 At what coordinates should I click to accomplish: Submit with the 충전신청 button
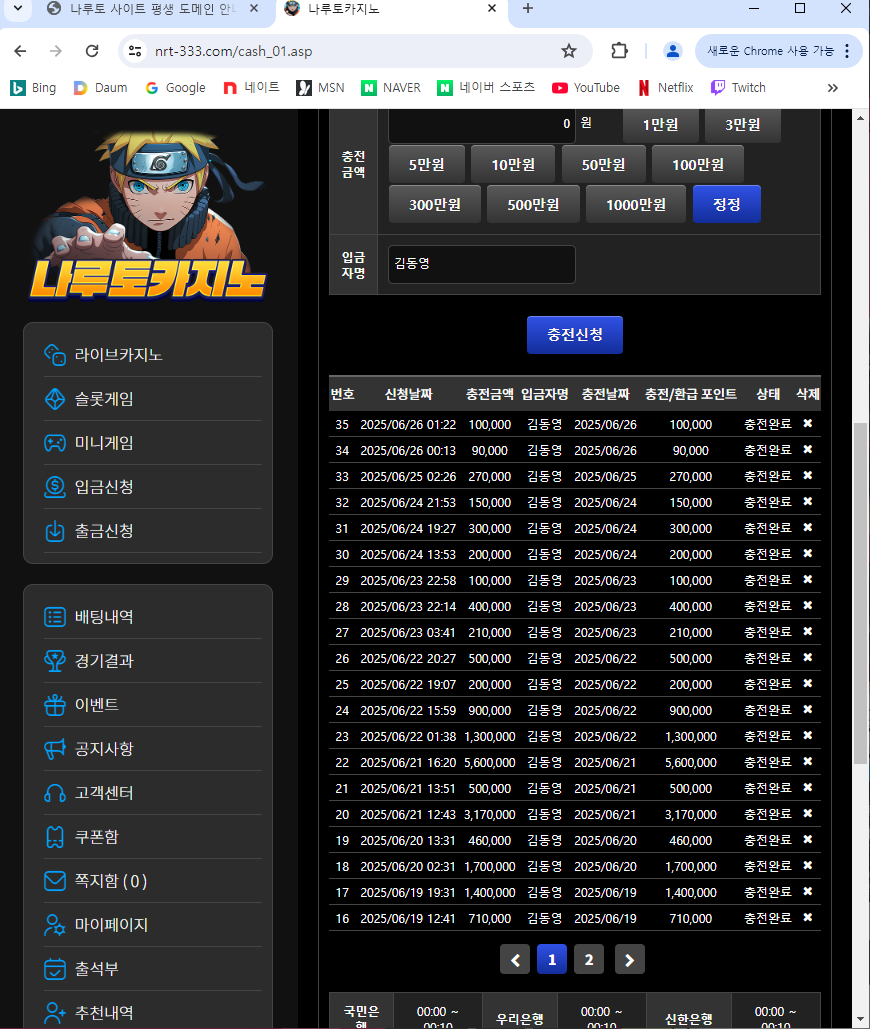575,335
